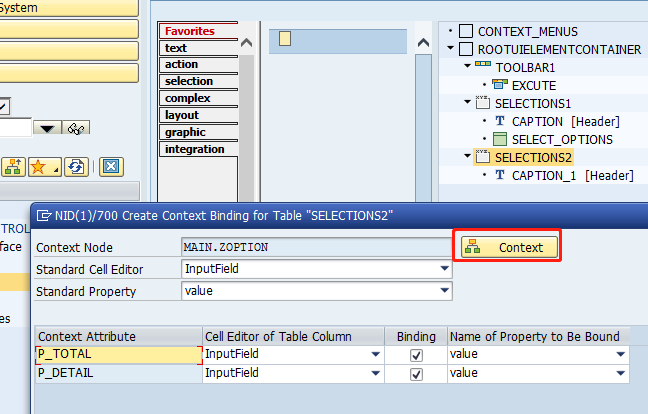This screenshot has width=648, height=414.
Task: Open the Standard Property dropdown
Action: (x=445, y=290)
